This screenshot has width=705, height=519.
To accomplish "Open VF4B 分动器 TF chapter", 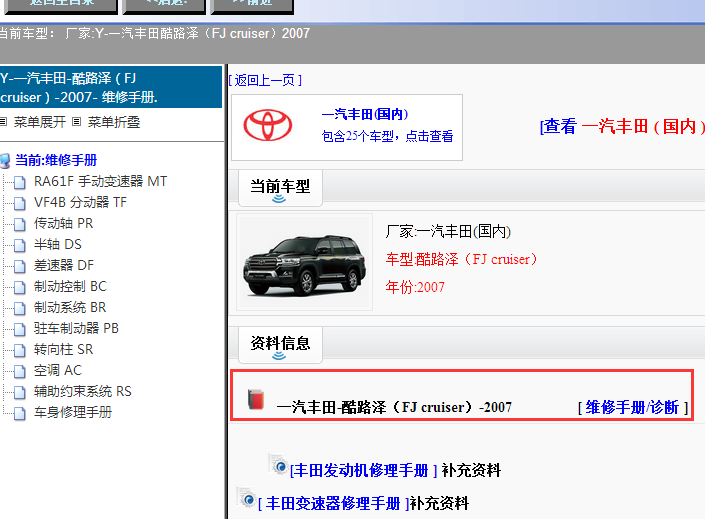I will (x=80, y=202).
